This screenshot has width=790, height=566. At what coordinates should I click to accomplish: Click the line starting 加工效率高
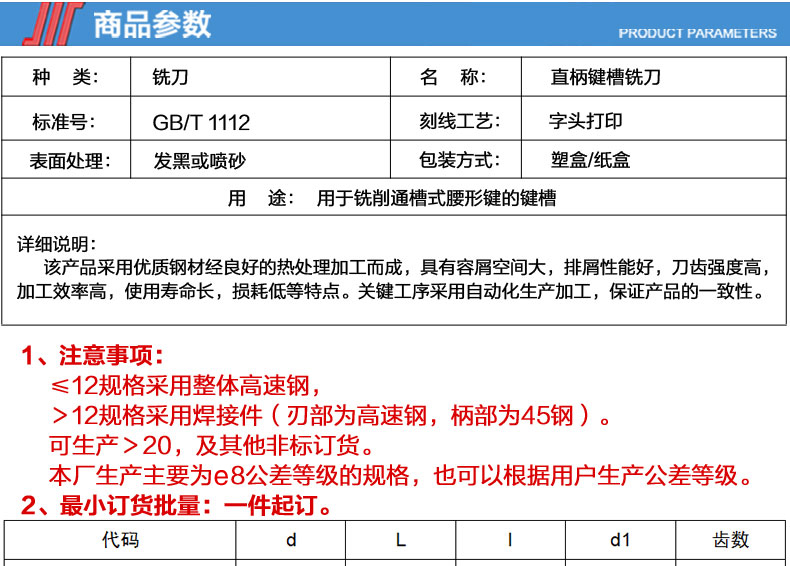point(390,291)
